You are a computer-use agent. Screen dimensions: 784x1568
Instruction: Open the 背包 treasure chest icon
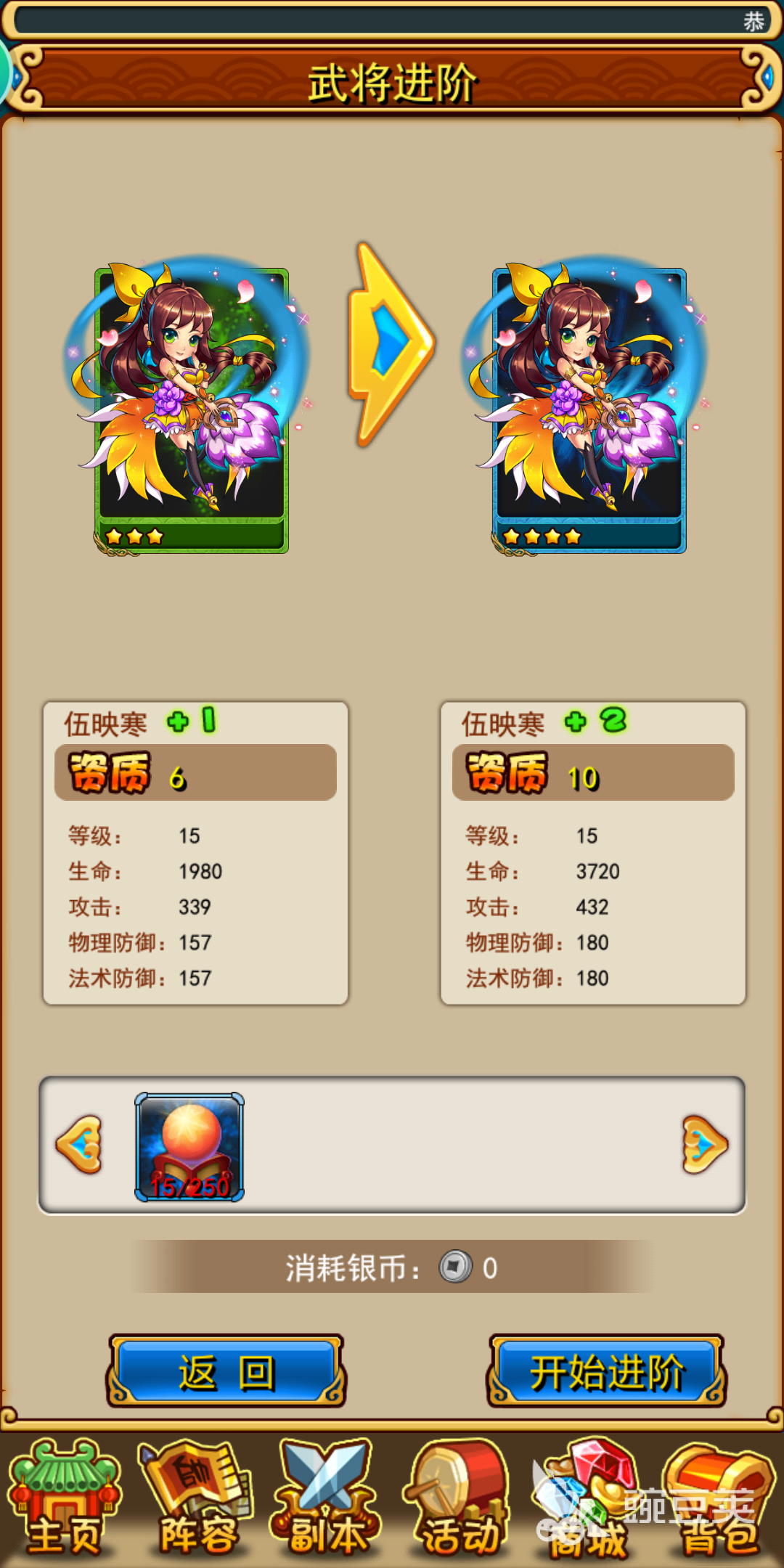click(x=719, y=1498)
